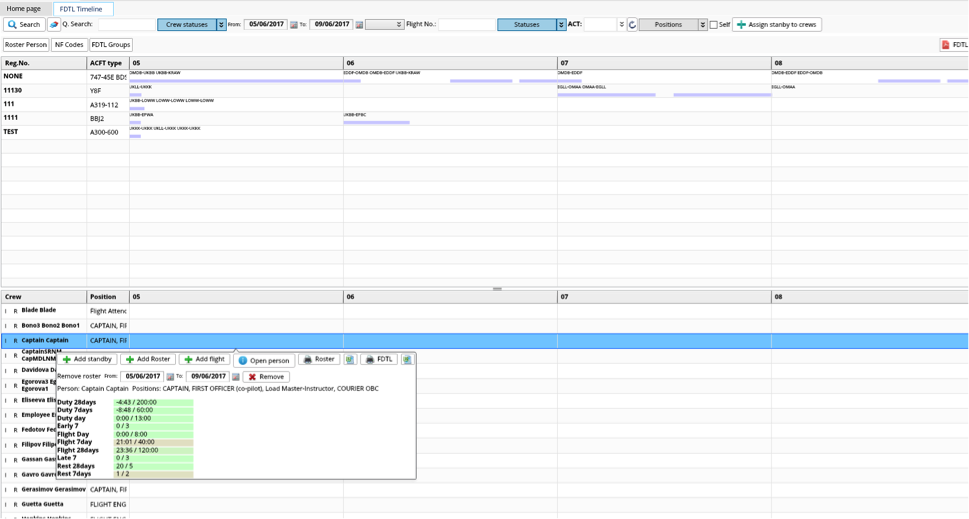Open calendar for Remove roster From date
Image resolution: width=969 pixels, height=519 pixels.
tap(170, 377)
